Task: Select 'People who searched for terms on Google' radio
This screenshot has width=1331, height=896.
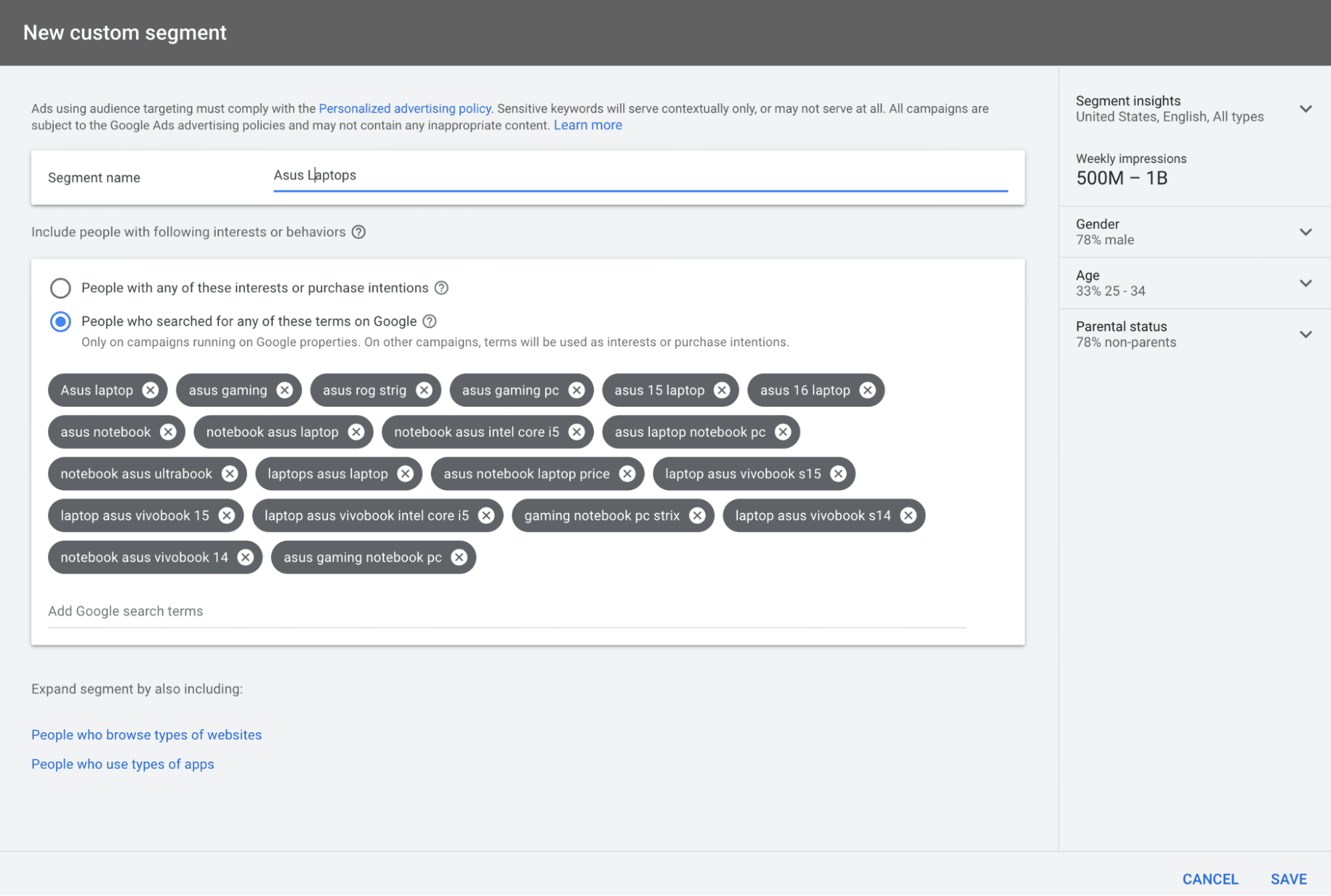Action: point(61,322)
